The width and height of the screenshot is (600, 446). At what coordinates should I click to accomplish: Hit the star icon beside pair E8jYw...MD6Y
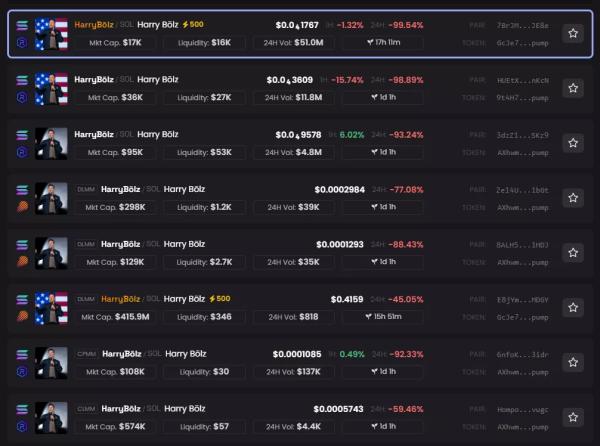572,308
